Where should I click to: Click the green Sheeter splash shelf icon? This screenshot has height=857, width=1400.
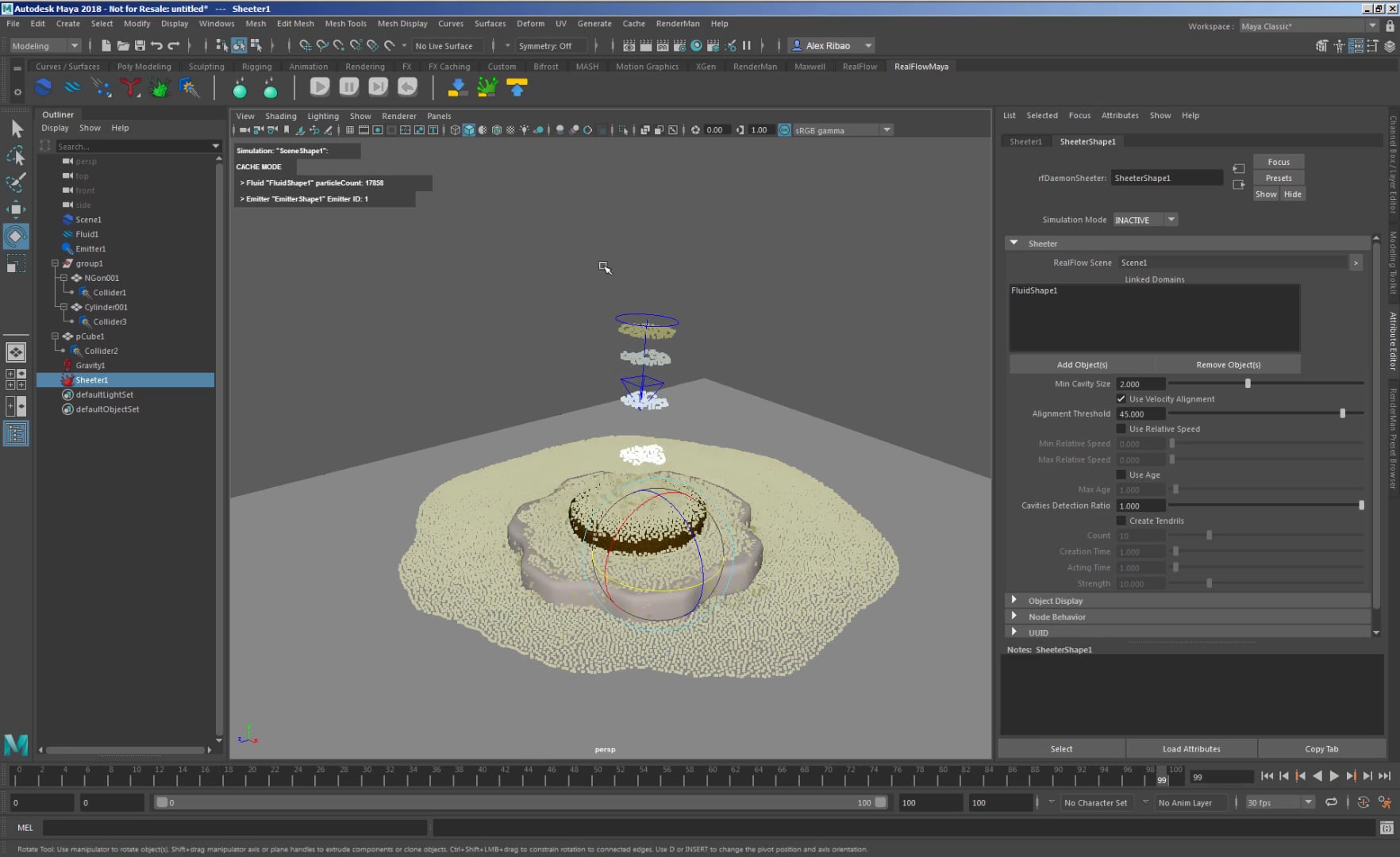click(x=159, y=87)
